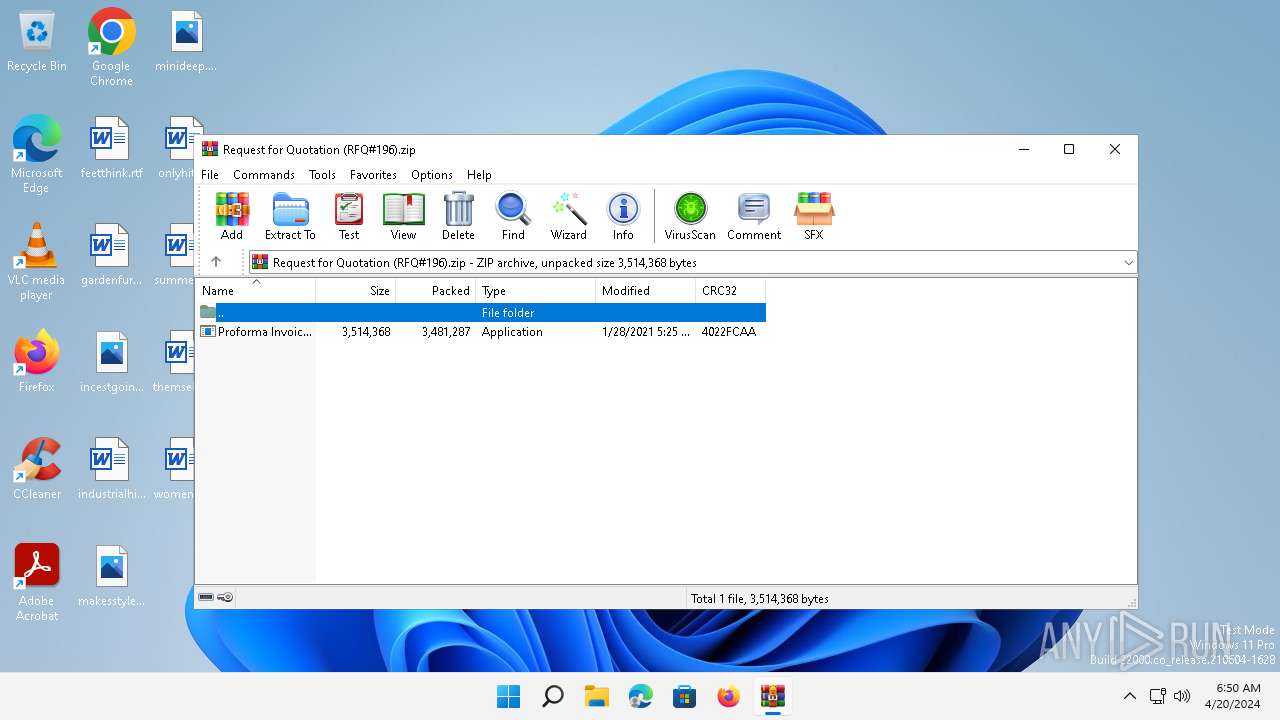The width and height of the screenshot is (1280, 720).
Task: Click the Test archive icon
Action: click(349, 216)
